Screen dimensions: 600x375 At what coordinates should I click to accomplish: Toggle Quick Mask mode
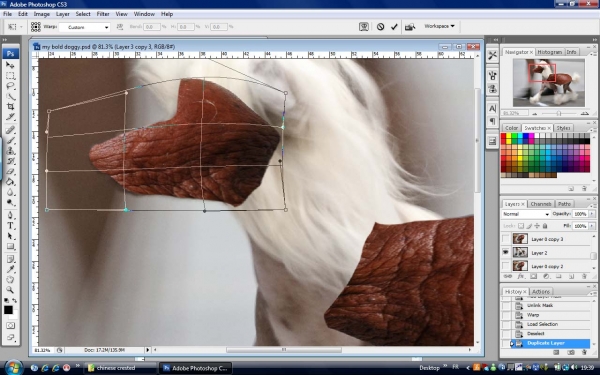coord(10,326)
